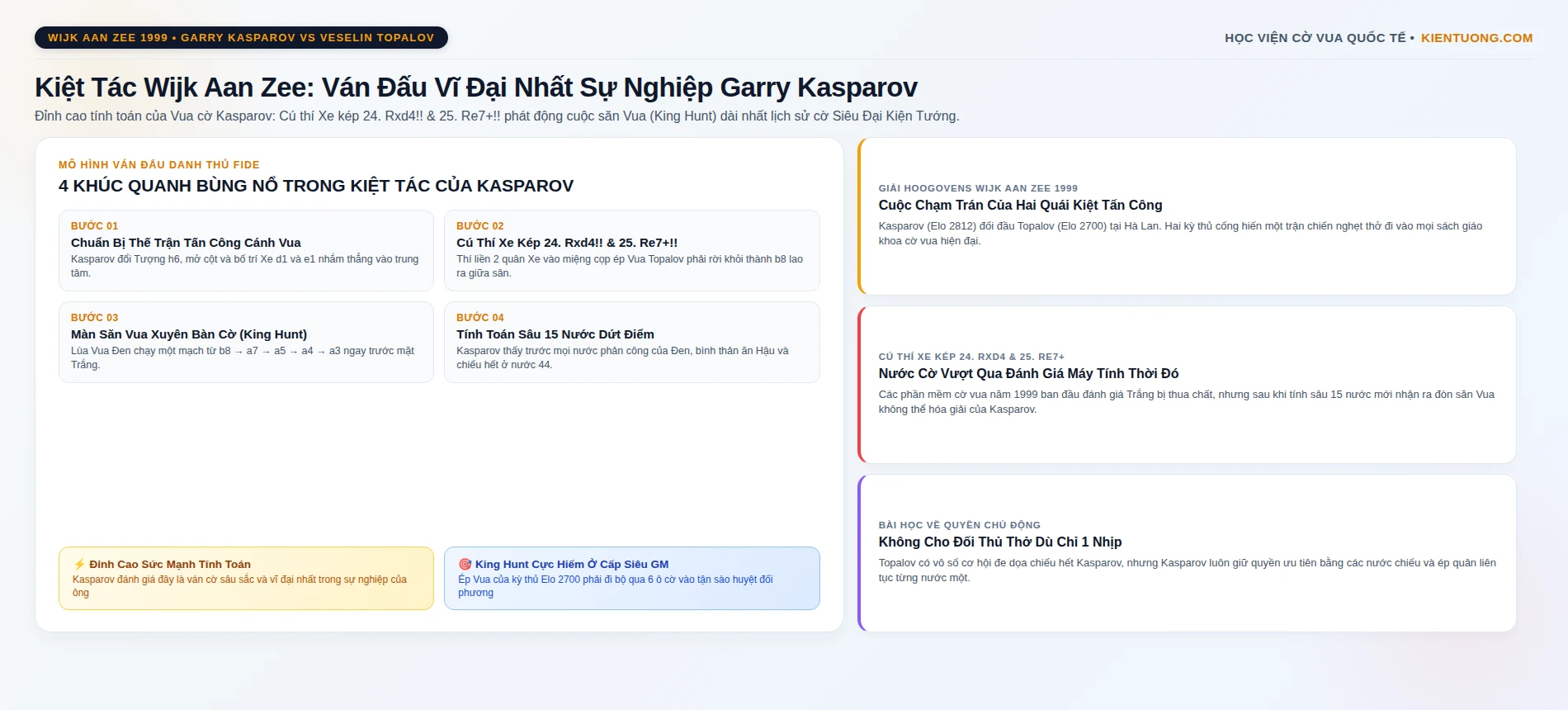Click the lightning bolt icon in the yellow callout
The width and height of the screenshot is (1568, 710).
point(79,565)
